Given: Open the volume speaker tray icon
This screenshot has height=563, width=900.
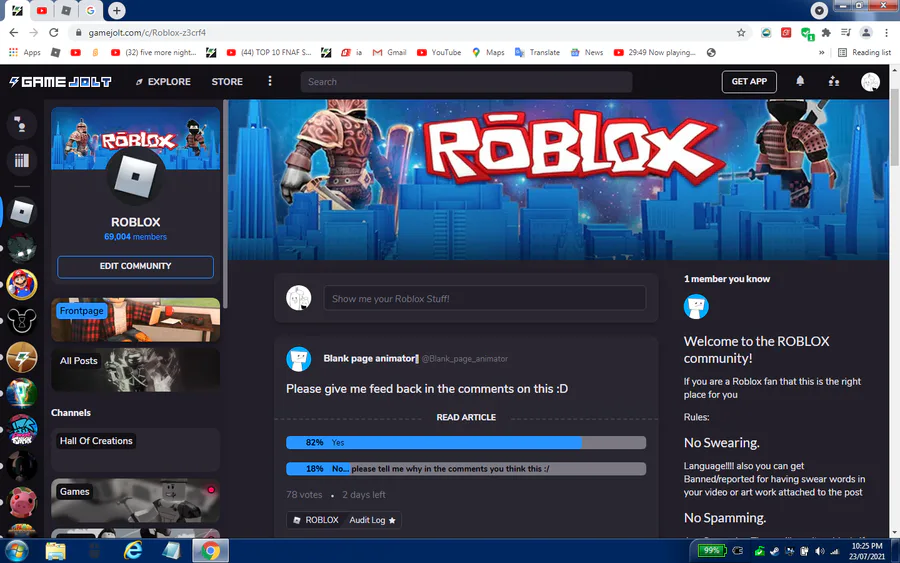Looking at the screenshot, I should tap(820, 551).
